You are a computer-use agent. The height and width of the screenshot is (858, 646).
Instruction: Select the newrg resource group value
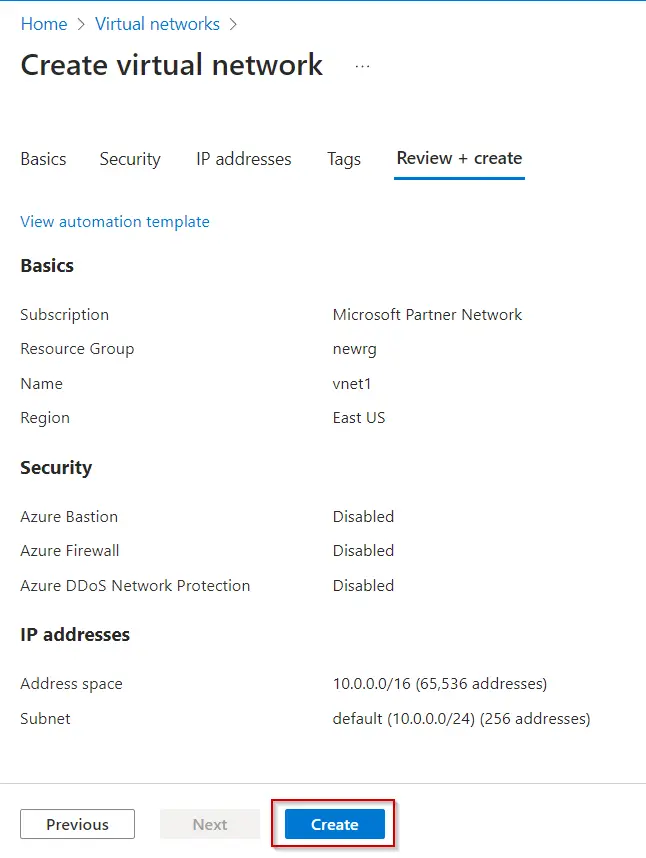click(x=357, y=349)
